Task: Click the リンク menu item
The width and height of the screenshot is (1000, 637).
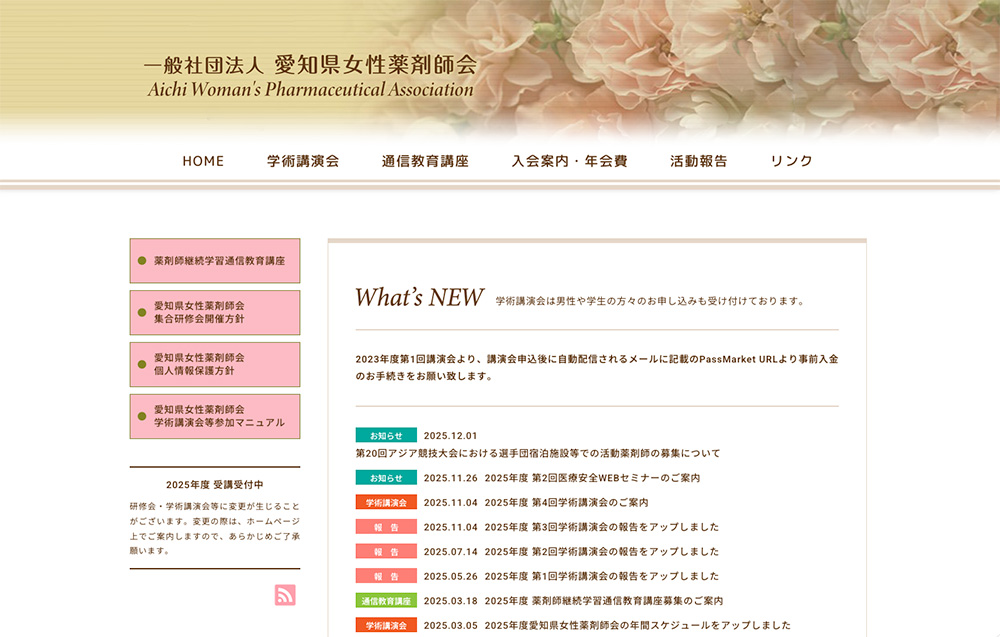Action: (791, 161)
